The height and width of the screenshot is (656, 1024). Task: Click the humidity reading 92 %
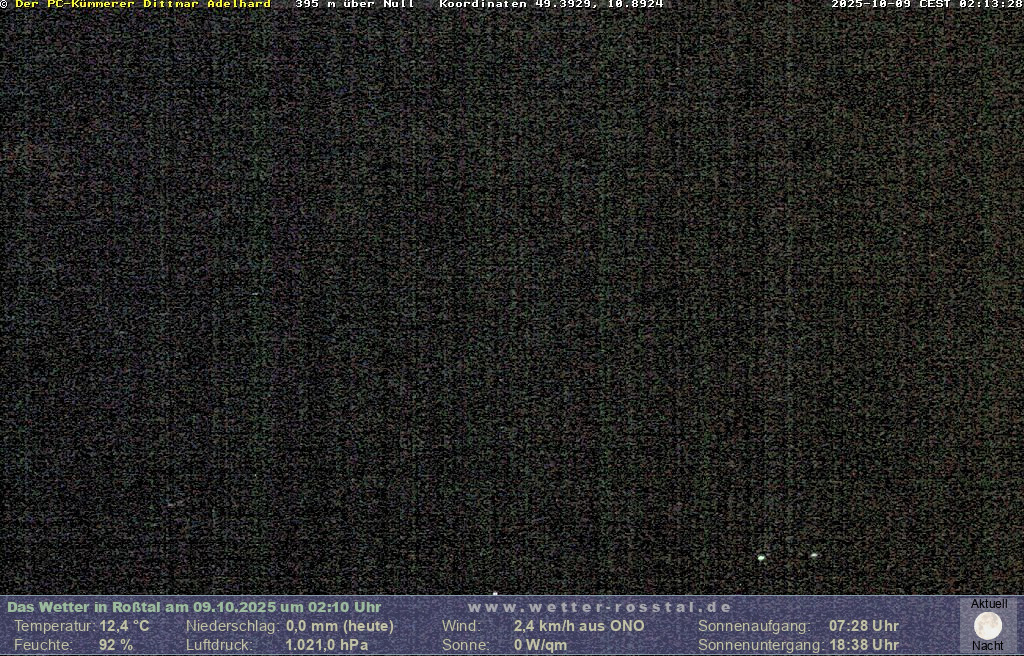point(115,645)
